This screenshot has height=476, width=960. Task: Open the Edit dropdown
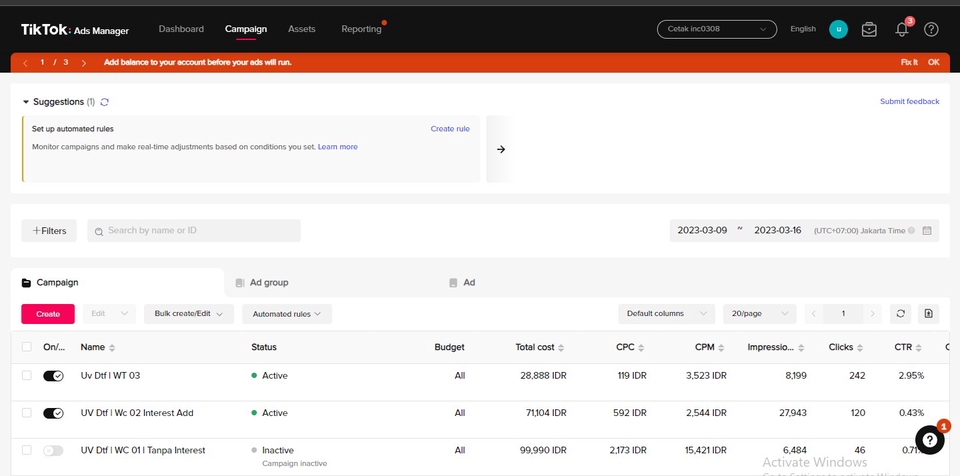[109, 314]
